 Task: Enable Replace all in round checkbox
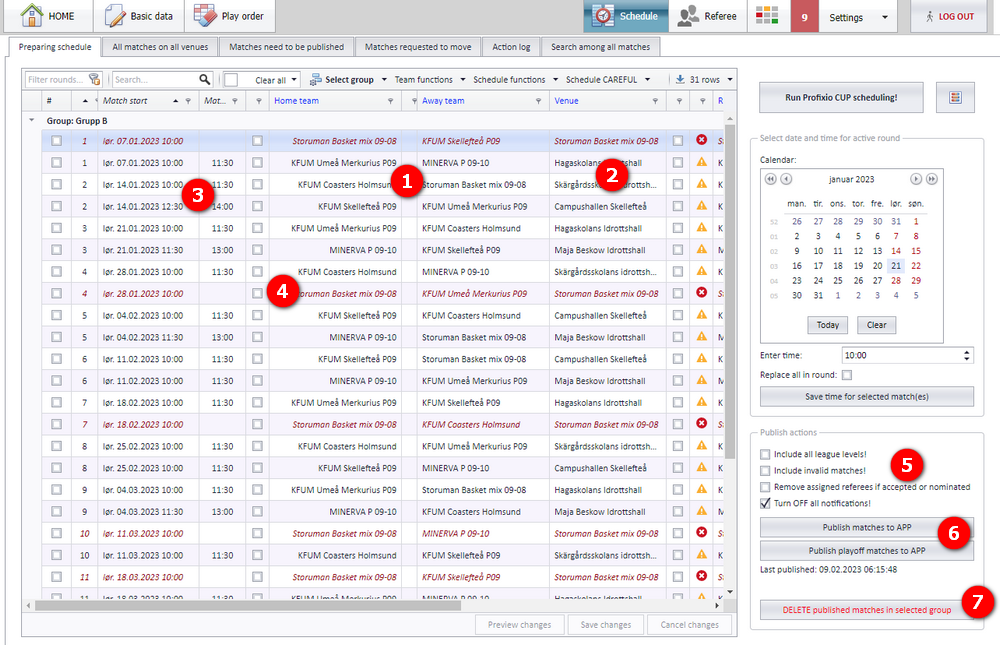(x=847, y=374)
